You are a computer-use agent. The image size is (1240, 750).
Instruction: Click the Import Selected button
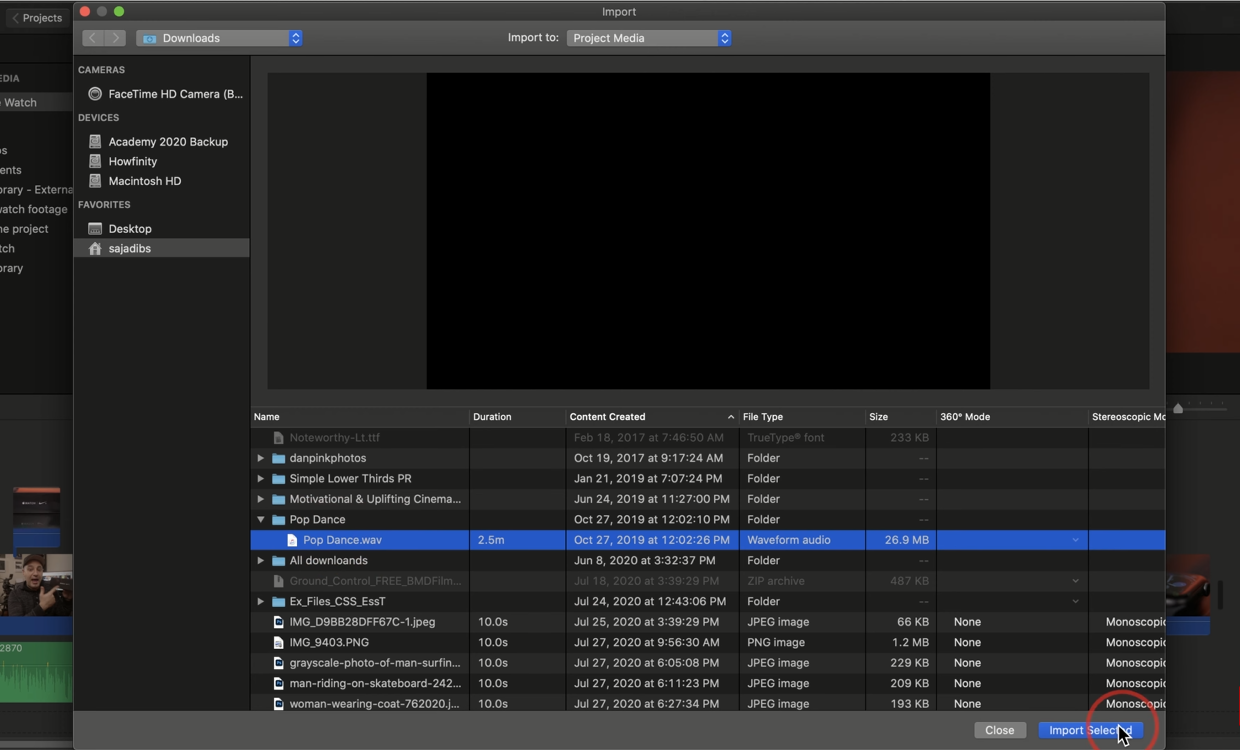pyautogui.click(x=1089, y=730)
